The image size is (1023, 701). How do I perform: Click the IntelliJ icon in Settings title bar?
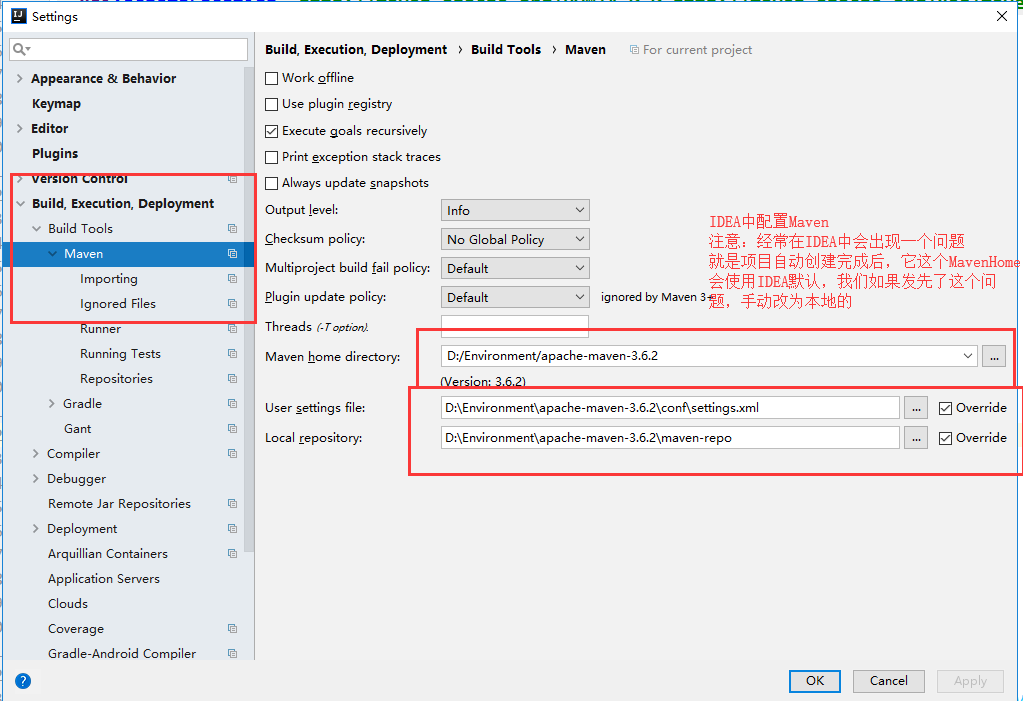coord(19,16)
